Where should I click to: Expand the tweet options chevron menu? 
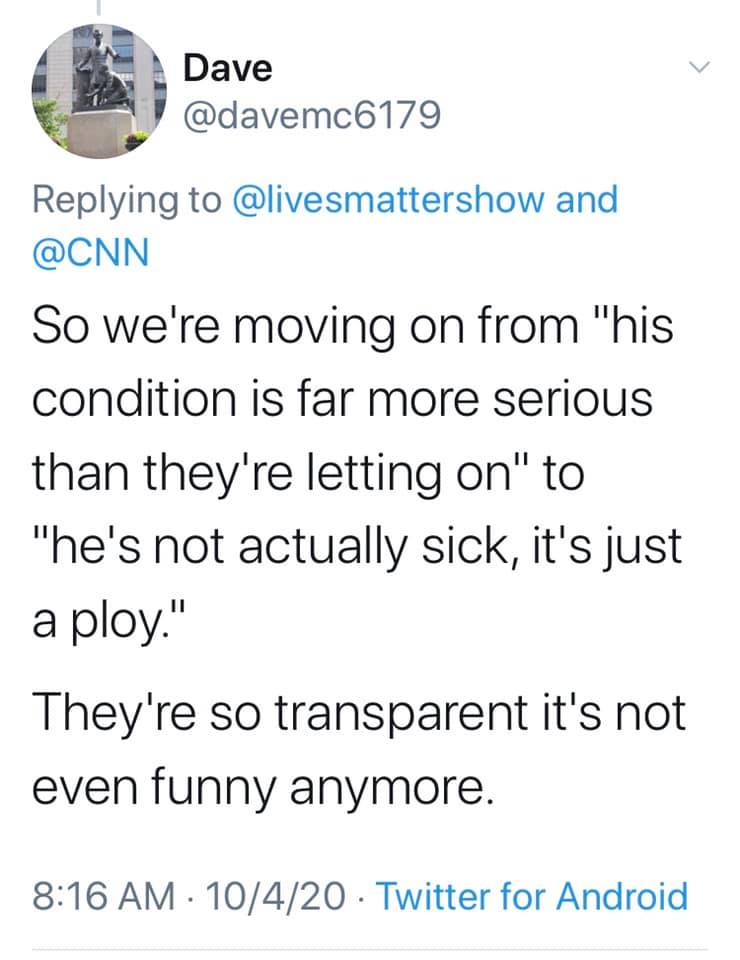tap(698, 66)
